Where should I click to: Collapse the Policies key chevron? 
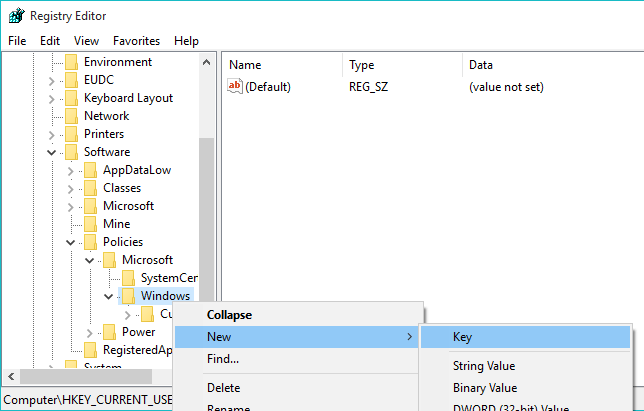(71, 242)
